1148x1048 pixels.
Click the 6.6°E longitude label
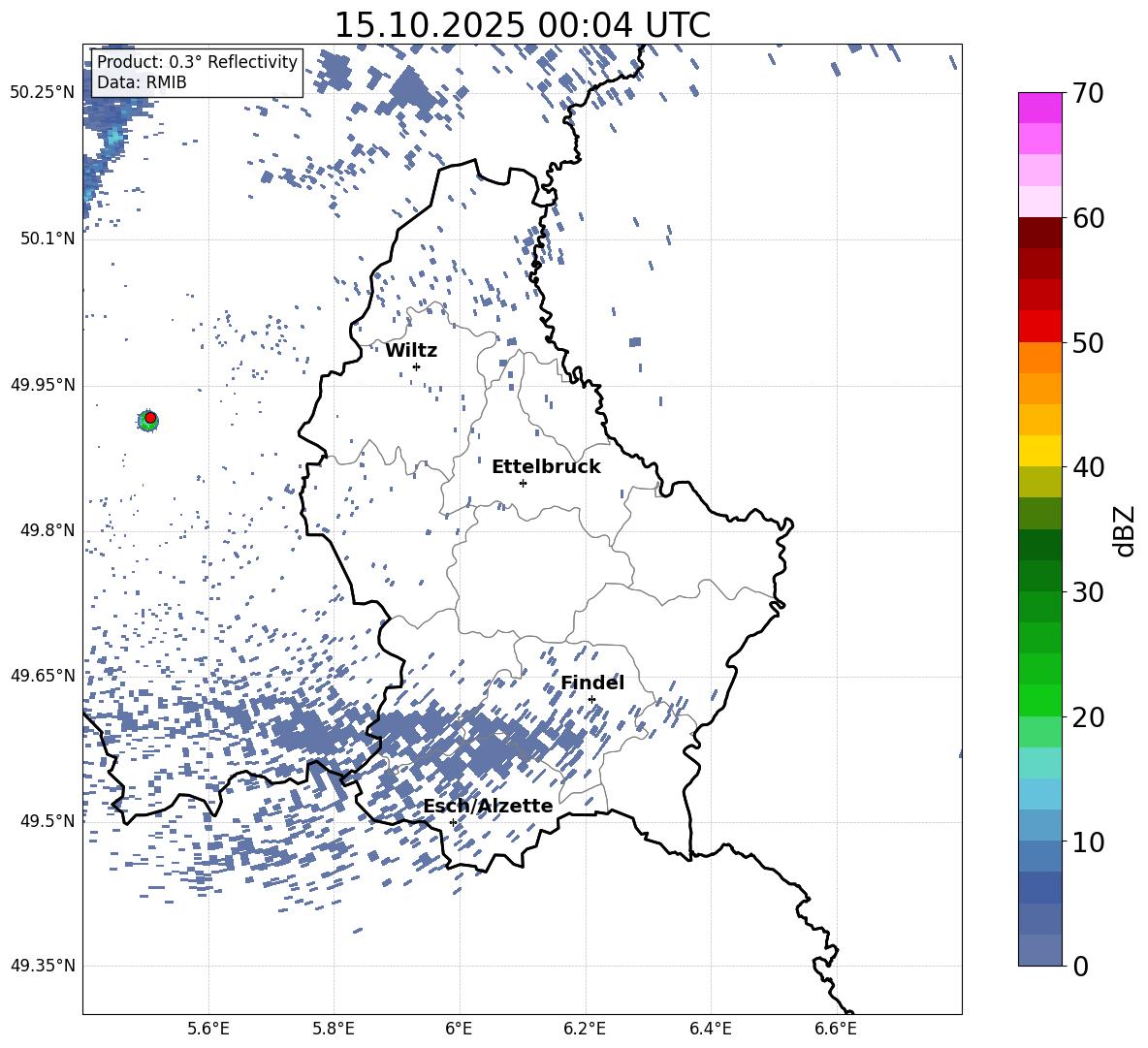pyautogui.click(x=836, y=1030)
